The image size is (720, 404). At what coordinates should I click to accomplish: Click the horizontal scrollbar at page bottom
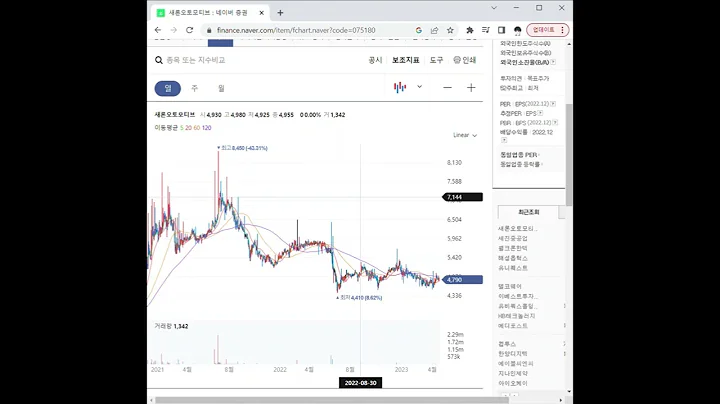[331, 400]
